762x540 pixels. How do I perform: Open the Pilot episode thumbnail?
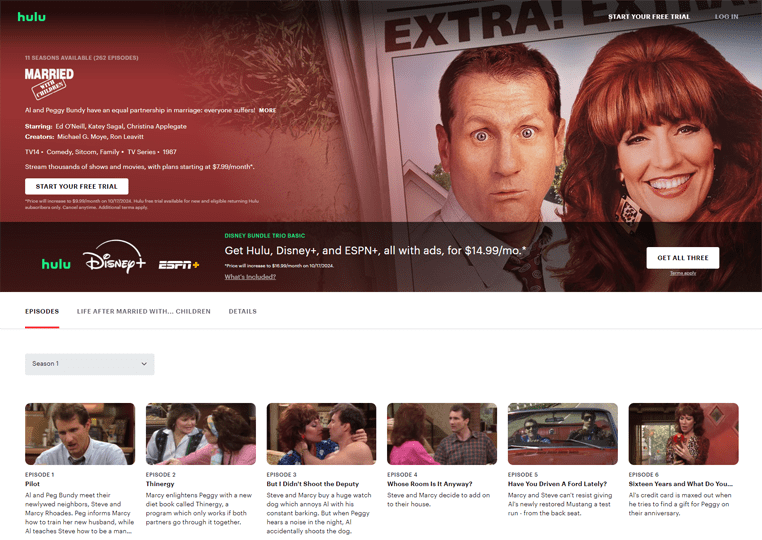80,434
